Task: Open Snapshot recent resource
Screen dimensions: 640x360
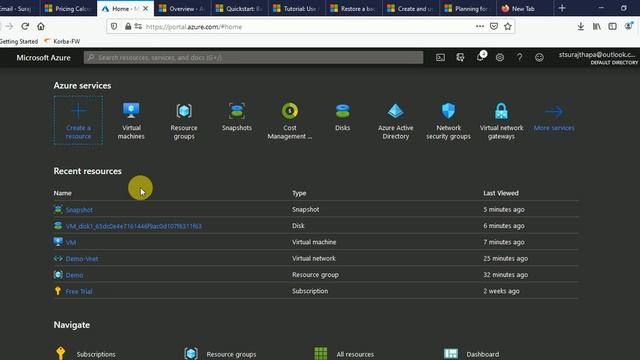Action: 79,210
